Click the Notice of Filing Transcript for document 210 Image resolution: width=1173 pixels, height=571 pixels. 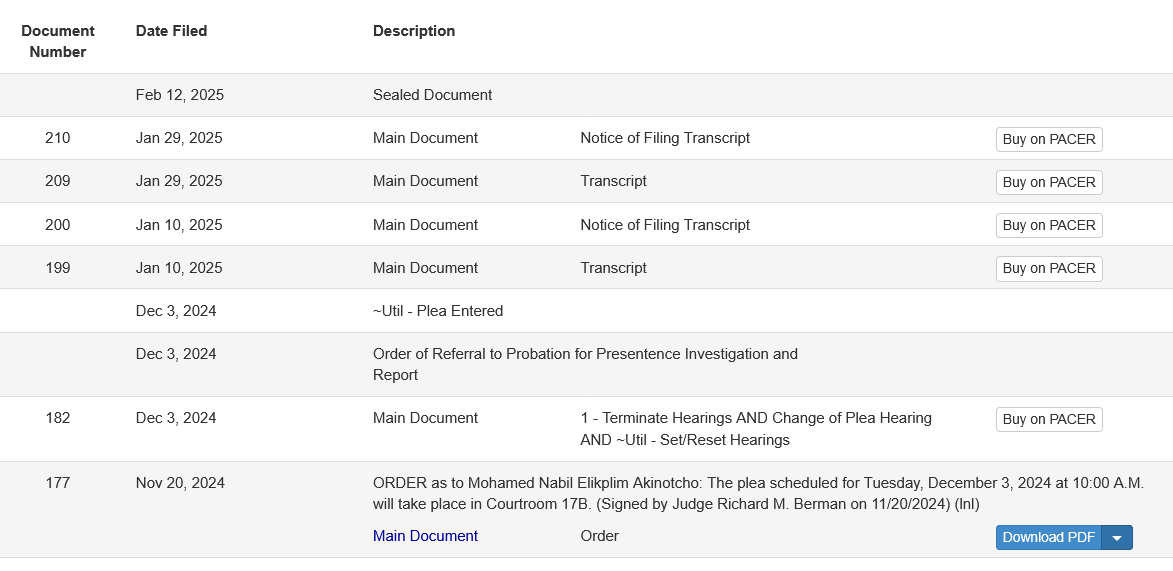pyautogui.click(x=665, y=138)
